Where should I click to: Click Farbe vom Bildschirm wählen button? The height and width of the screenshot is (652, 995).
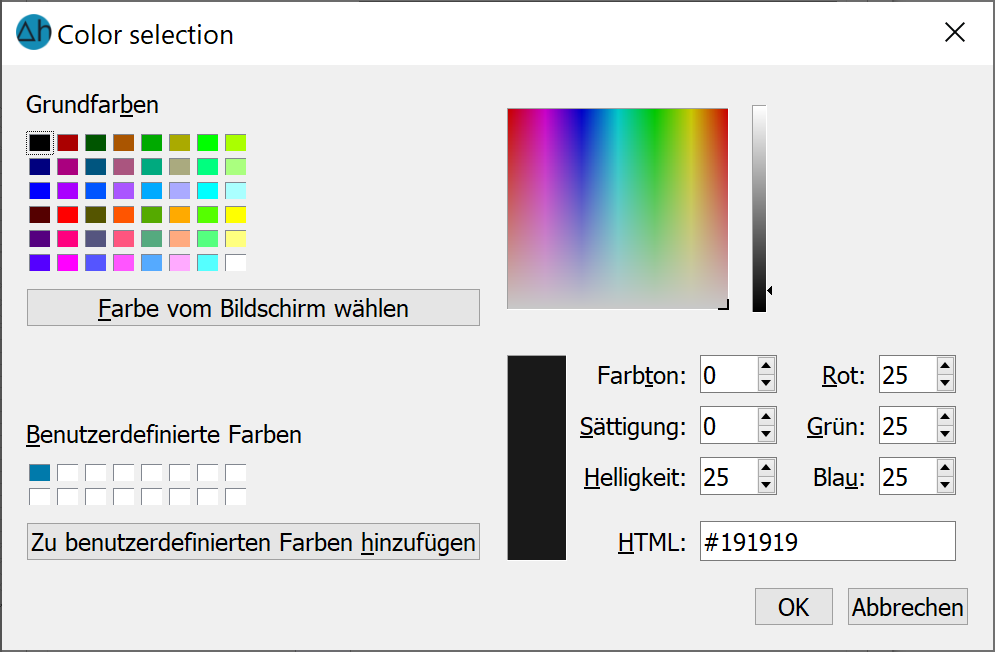[x=253, y=308]
